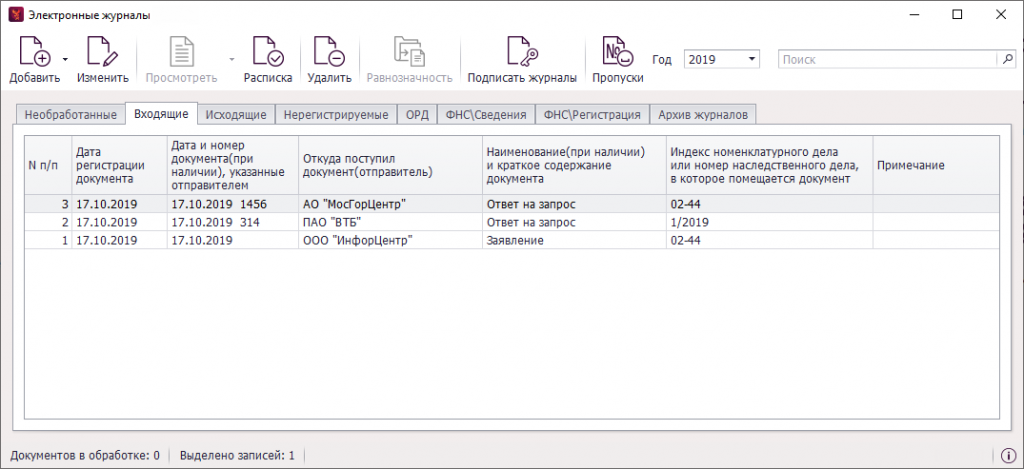
Task: Click the Электронные журналы app icon
Action: [14, 14]
